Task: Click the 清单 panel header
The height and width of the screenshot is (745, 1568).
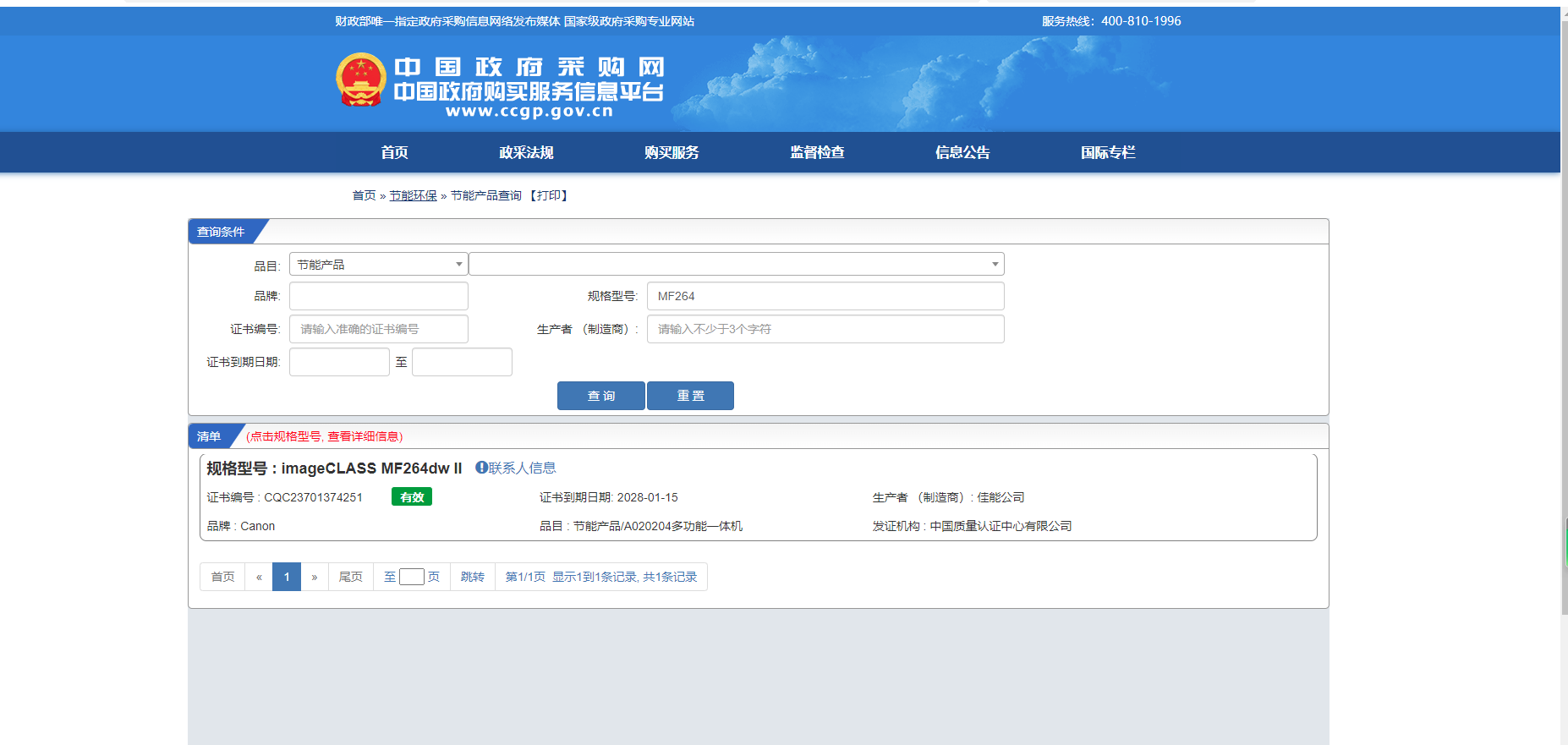Action: click(209, 436)
